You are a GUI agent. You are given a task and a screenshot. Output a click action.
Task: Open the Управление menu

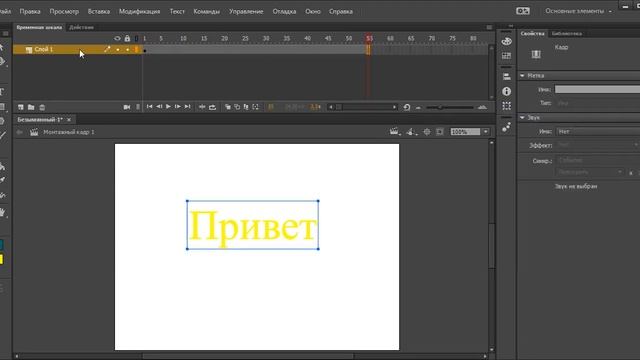tap(246, 11)
